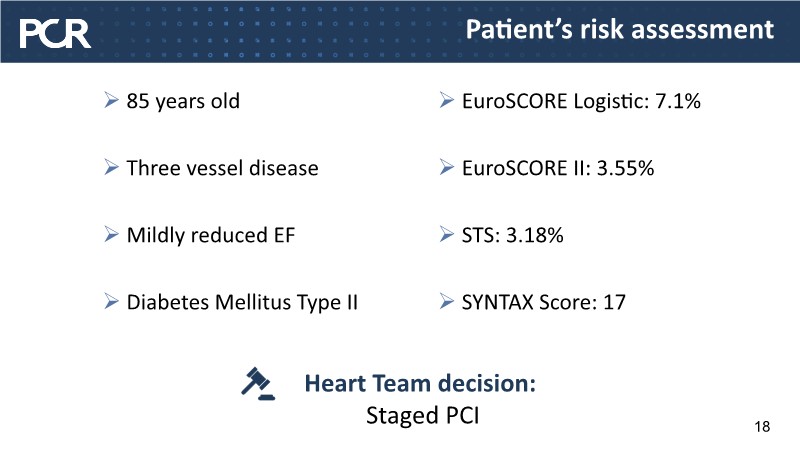Click the "Heart Team decision:" heading
This screenshot has height=450, width=800.
pos(420,383)
